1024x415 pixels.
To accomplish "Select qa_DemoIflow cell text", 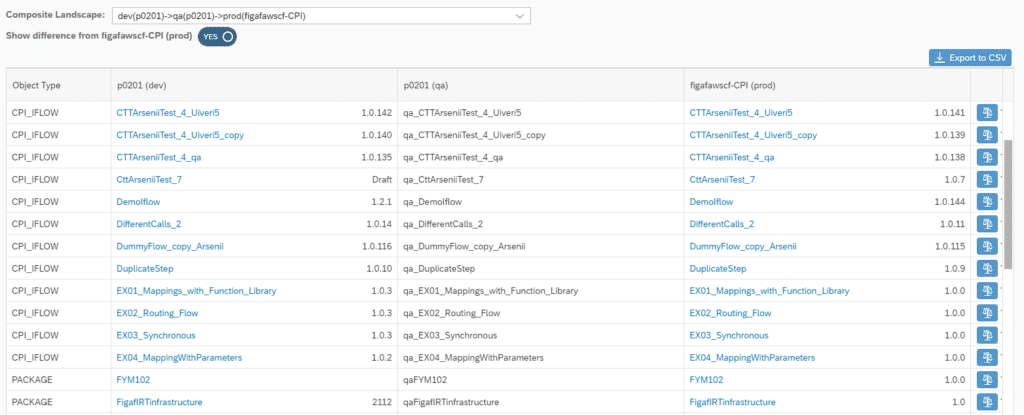I will (x=432, y=202).
